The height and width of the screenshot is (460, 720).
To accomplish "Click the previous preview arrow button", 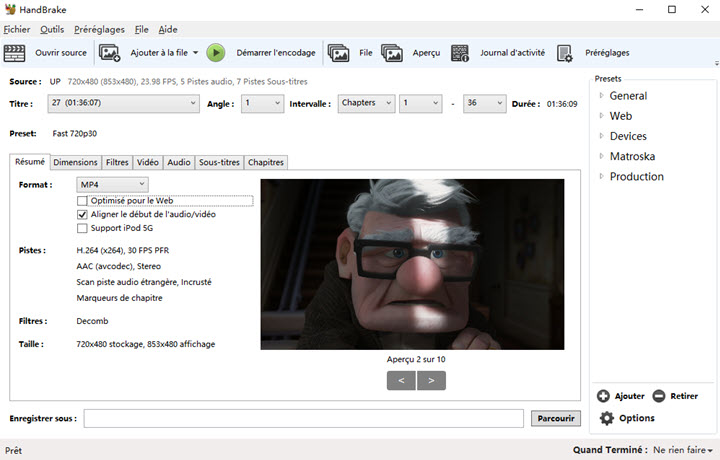I will coord(401,381).
